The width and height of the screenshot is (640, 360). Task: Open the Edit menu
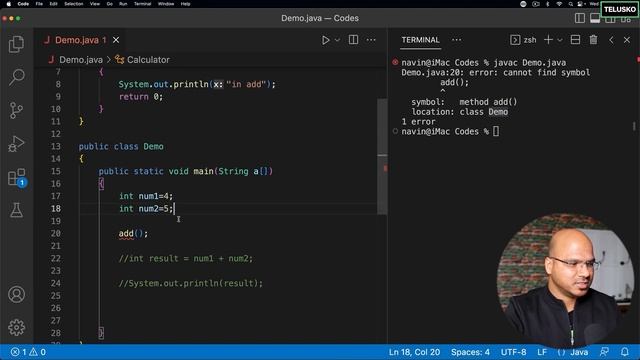[x=53, y=4]
